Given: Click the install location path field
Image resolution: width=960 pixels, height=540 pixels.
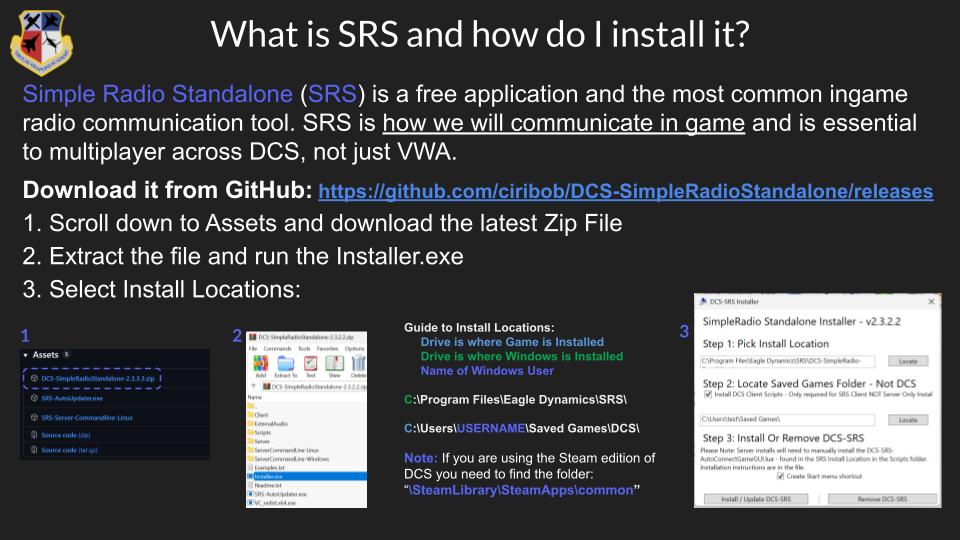Looking at the screenshot, I should tap(787, 361).
